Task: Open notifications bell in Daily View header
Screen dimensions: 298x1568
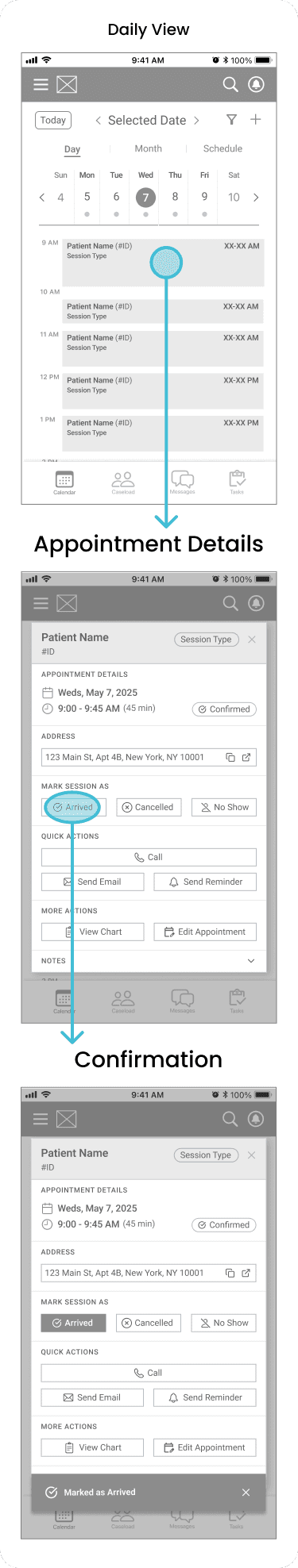Action: [x=256, y=84]
